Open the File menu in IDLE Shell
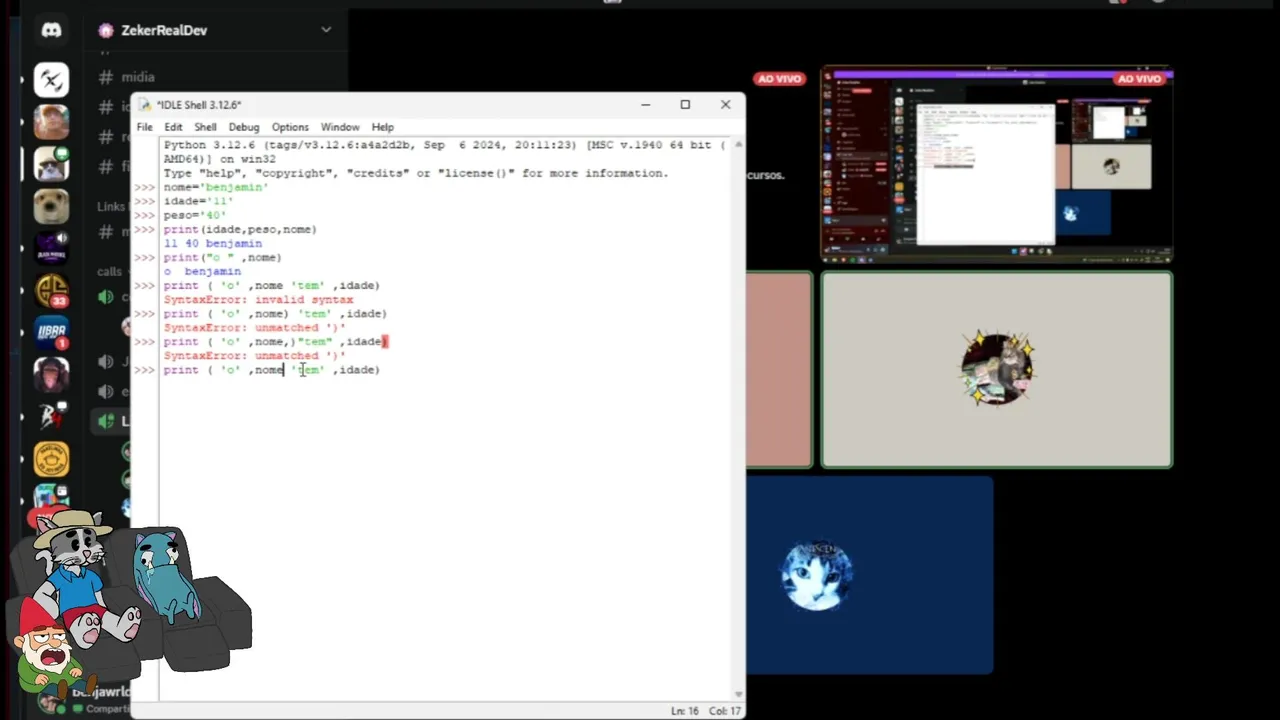Image resolution: width=1280 pixels, height=720 pixels. coord(145,127)
